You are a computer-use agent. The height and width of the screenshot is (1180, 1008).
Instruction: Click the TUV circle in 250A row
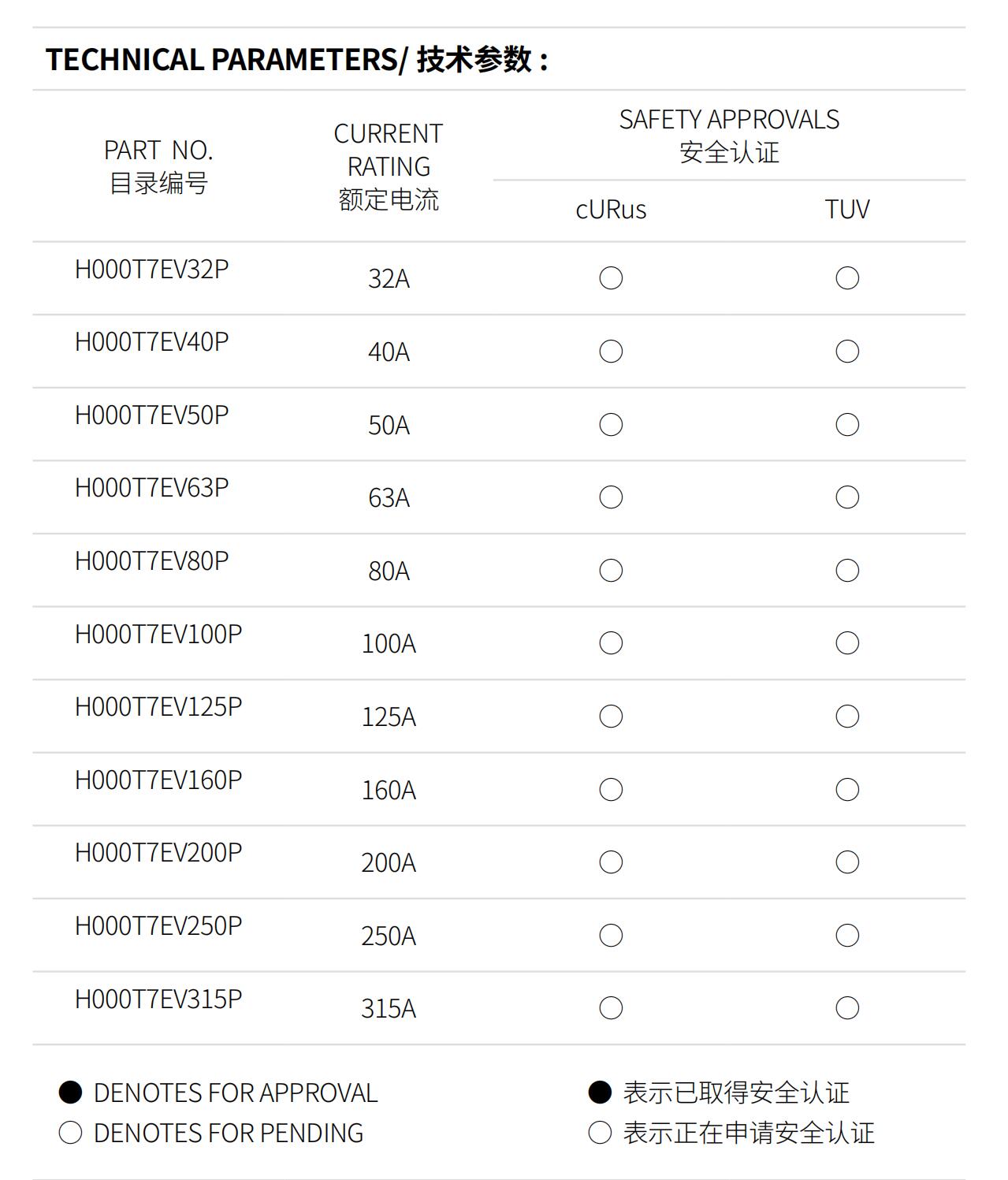tap(847, 936)
